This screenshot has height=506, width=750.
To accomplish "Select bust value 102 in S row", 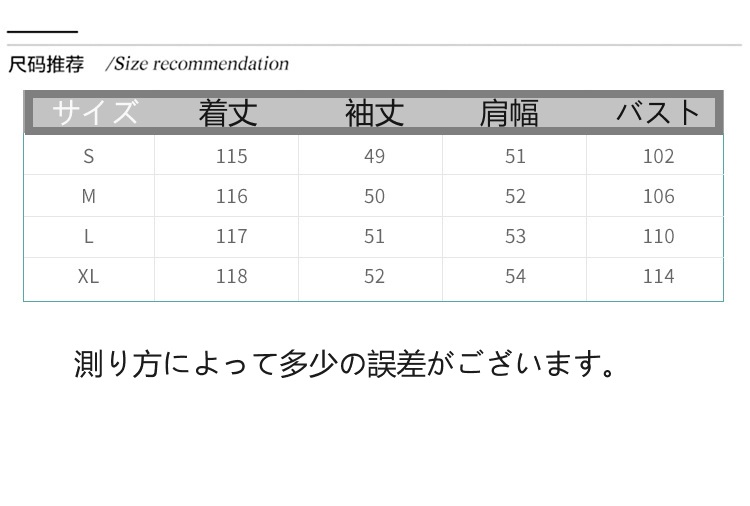I will pos(658,156).
